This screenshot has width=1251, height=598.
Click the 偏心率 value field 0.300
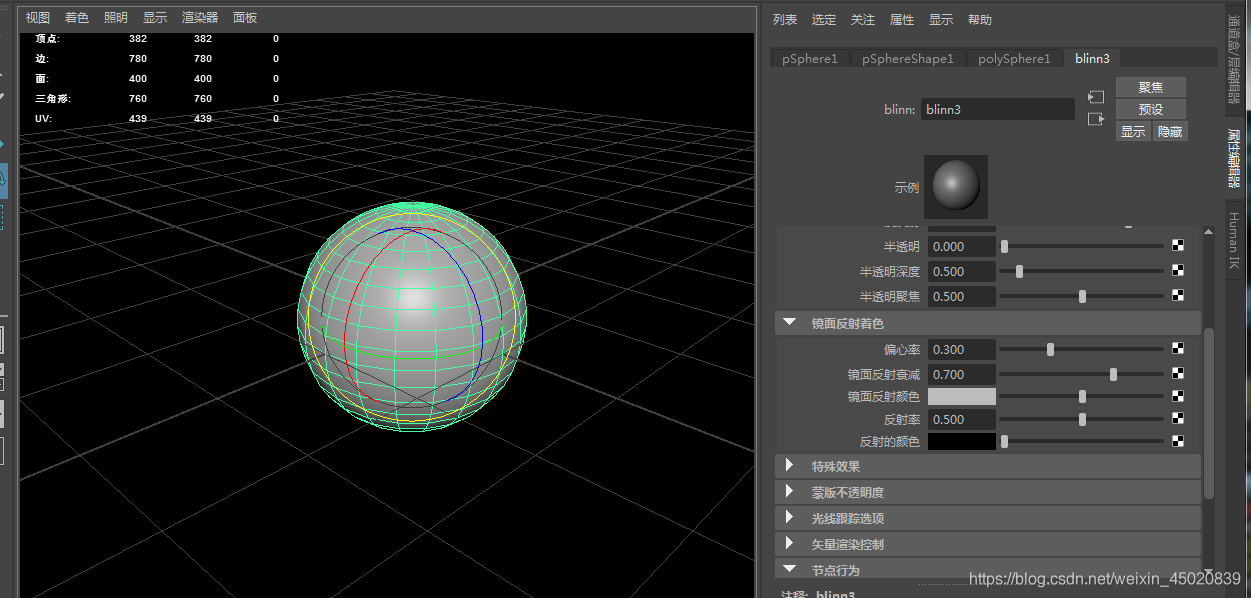pyautogui.click(x=962, y=349)
